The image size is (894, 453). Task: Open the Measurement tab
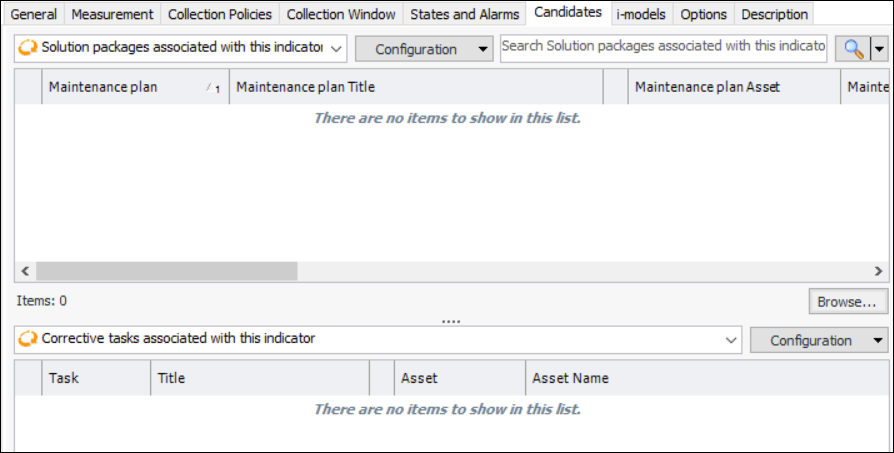coord(112,14)
